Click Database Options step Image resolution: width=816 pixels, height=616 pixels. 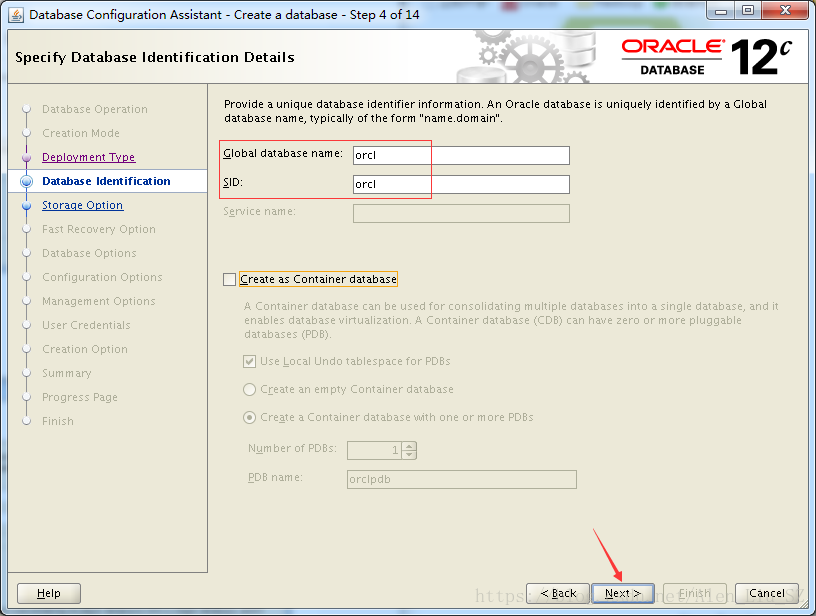[89, 253]
